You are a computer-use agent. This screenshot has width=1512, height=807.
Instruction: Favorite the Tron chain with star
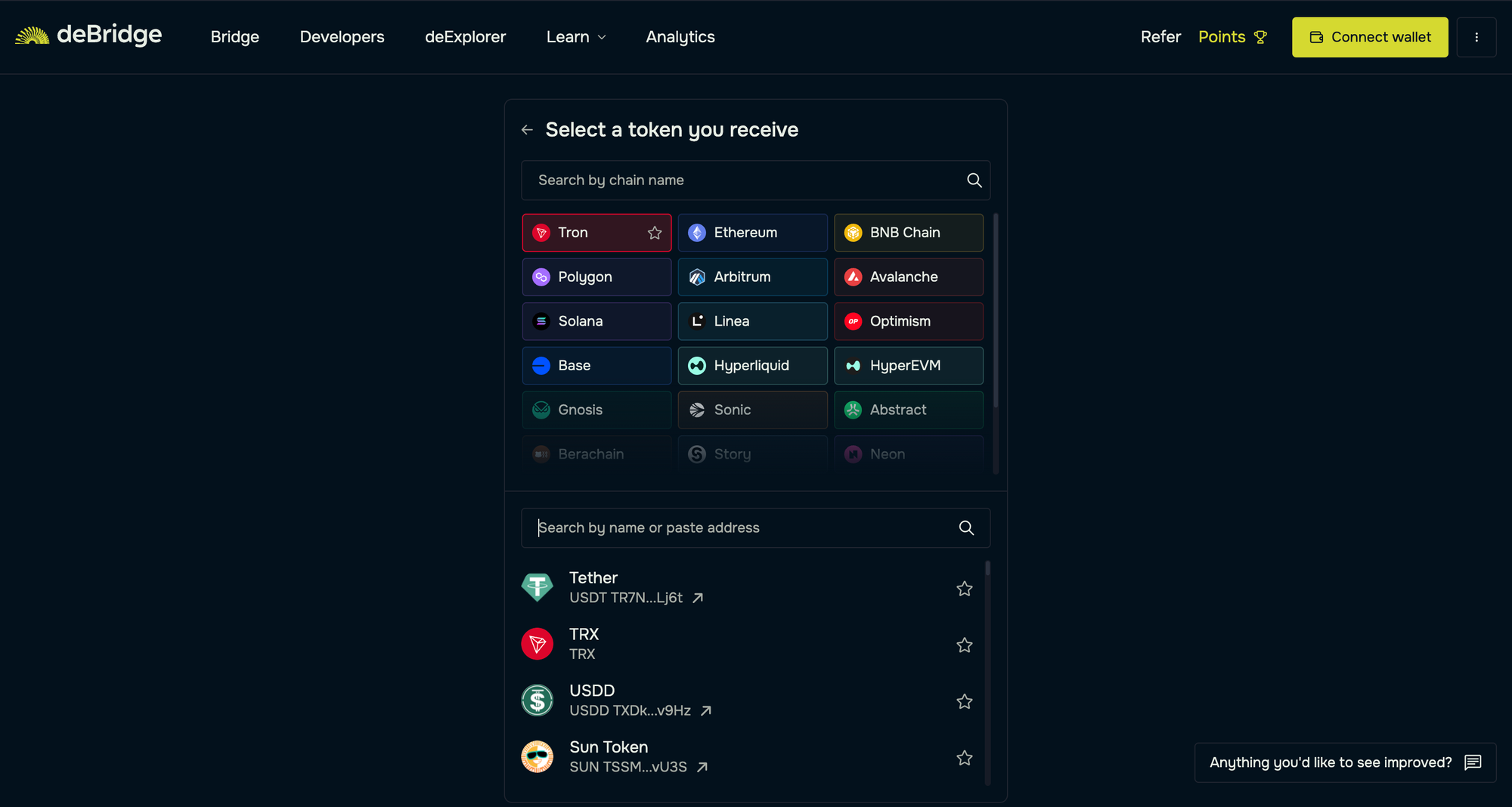click(x=655, y=233)
